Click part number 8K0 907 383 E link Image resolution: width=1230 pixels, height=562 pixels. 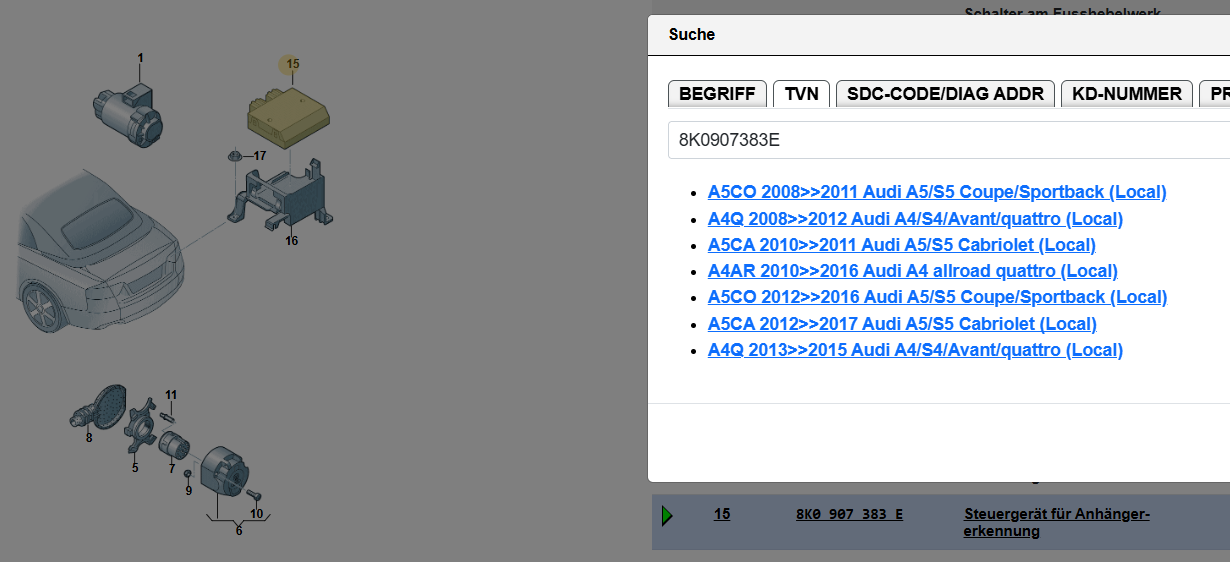(849, 514)
